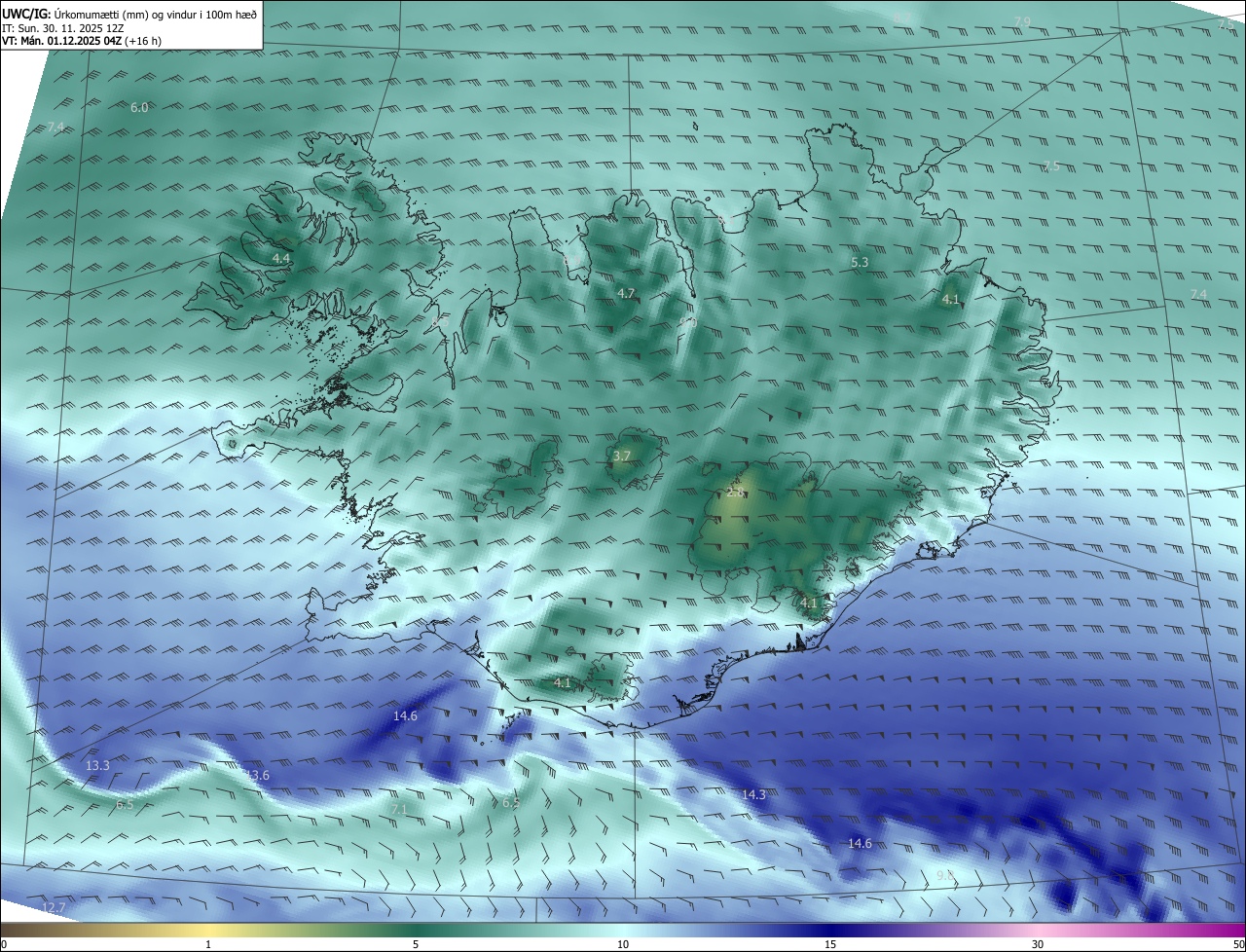Click the 5.3 value label
This screenshot has width=1246, height=952.
(860, 263)
